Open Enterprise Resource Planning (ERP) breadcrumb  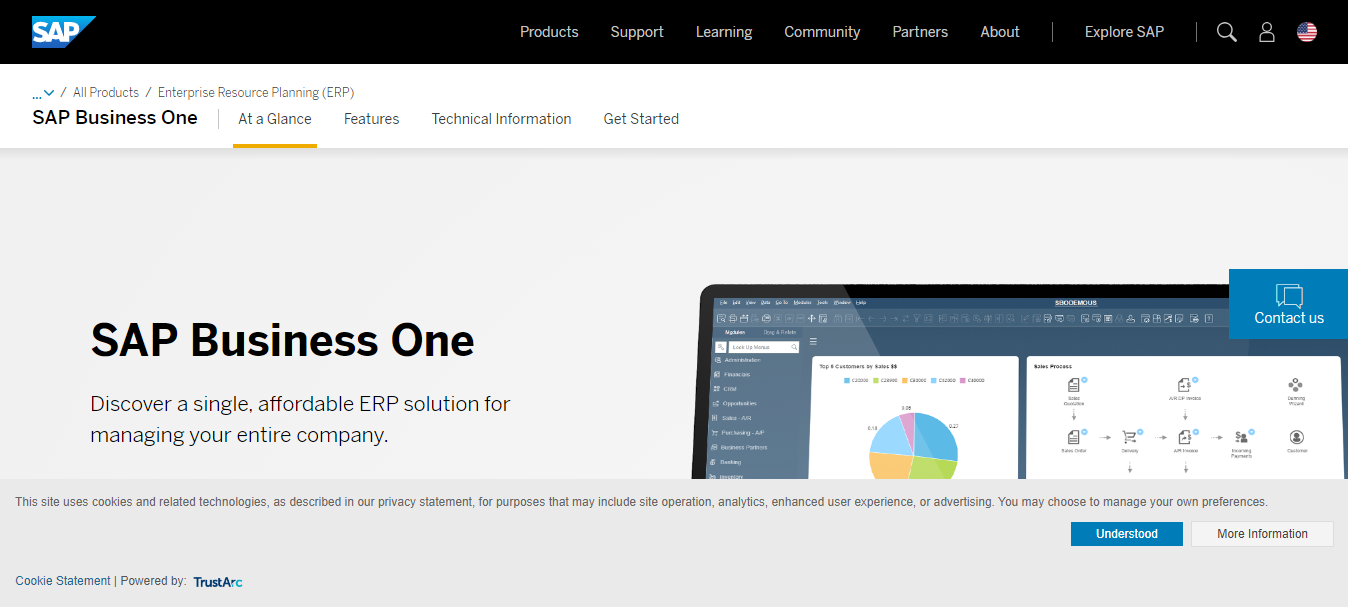click(256, 93)
